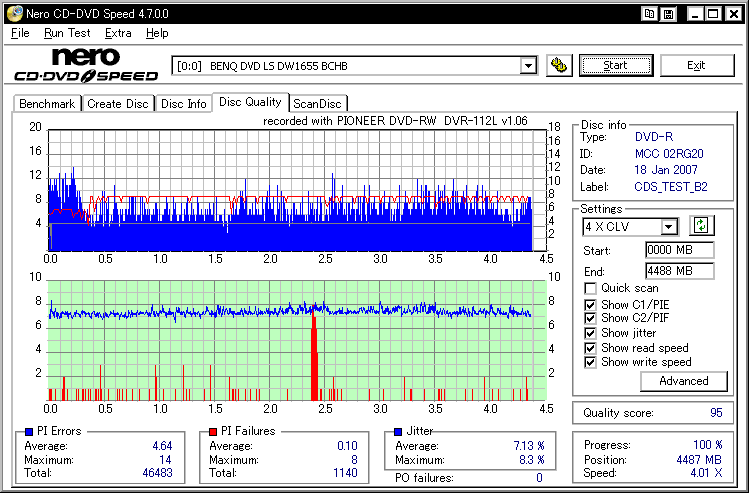Open the drive selection dropdown
749x493 pixels.
(x=528, y=66)
